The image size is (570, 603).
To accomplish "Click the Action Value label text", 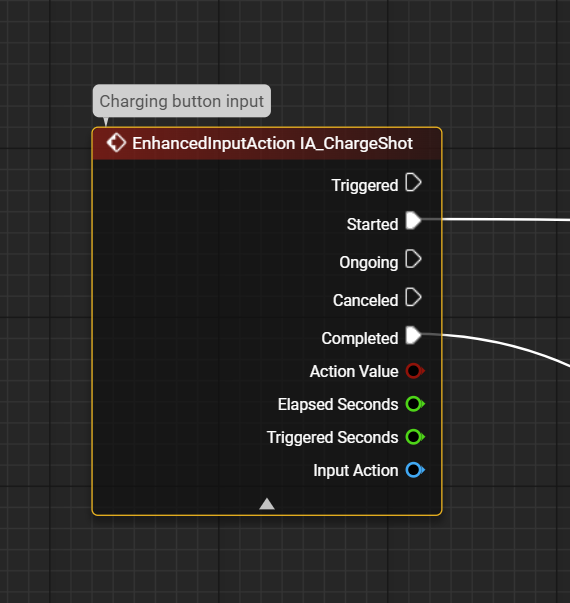I will point(354,371).
